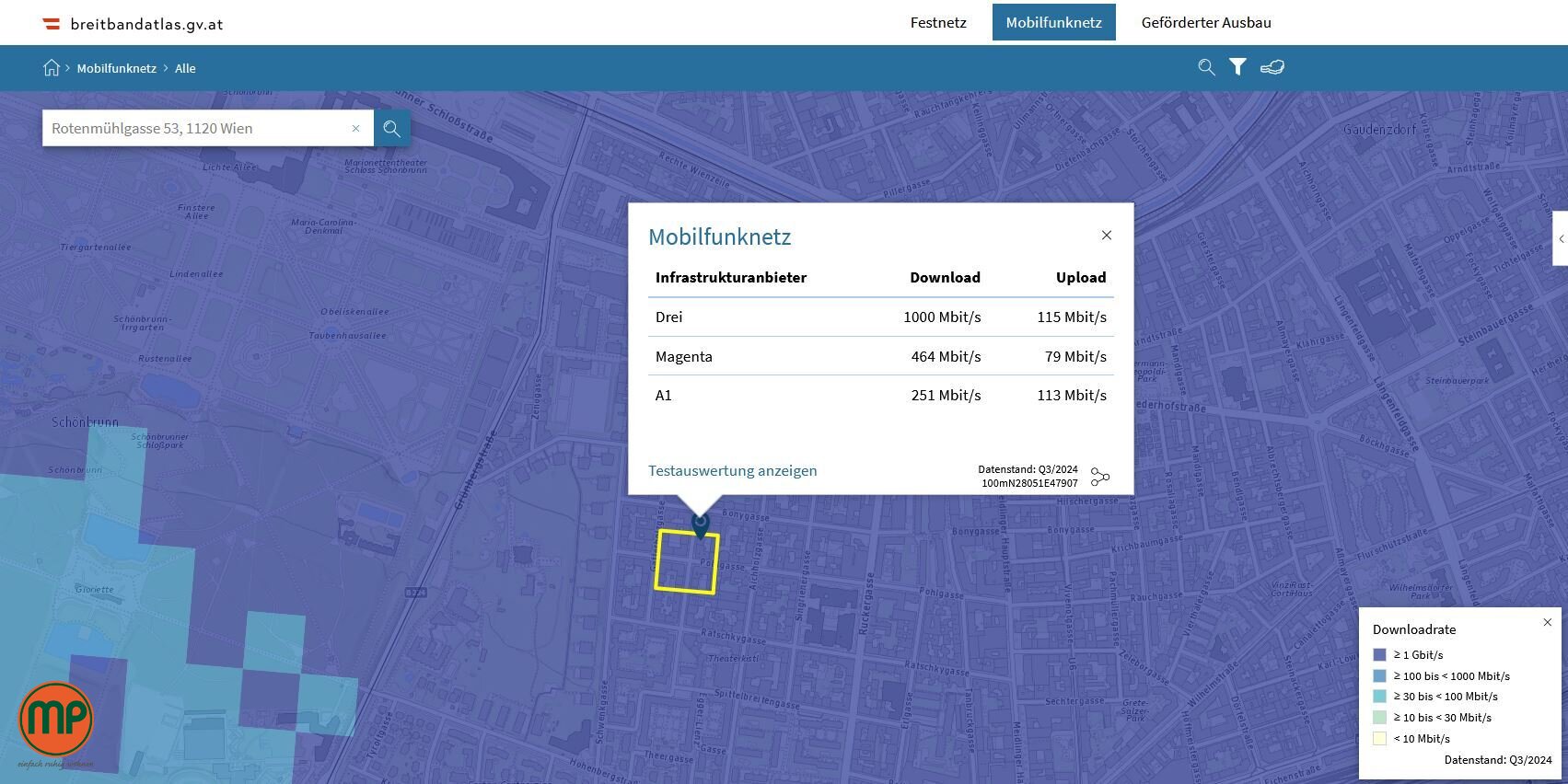Click the yellow highlighted grid cell

(686, 562)
